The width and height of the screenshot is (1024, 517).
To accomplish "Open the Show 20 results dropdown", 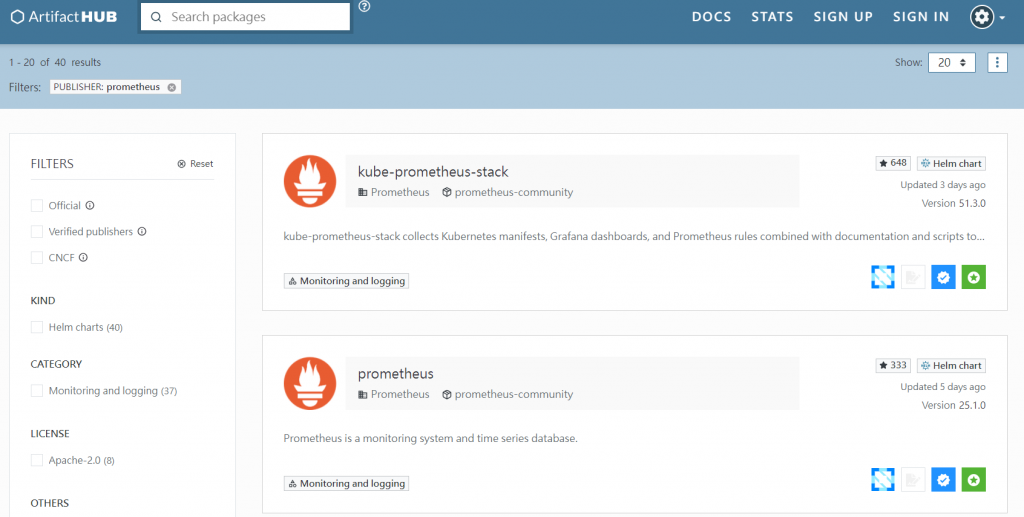I will (x=952, y=63).
